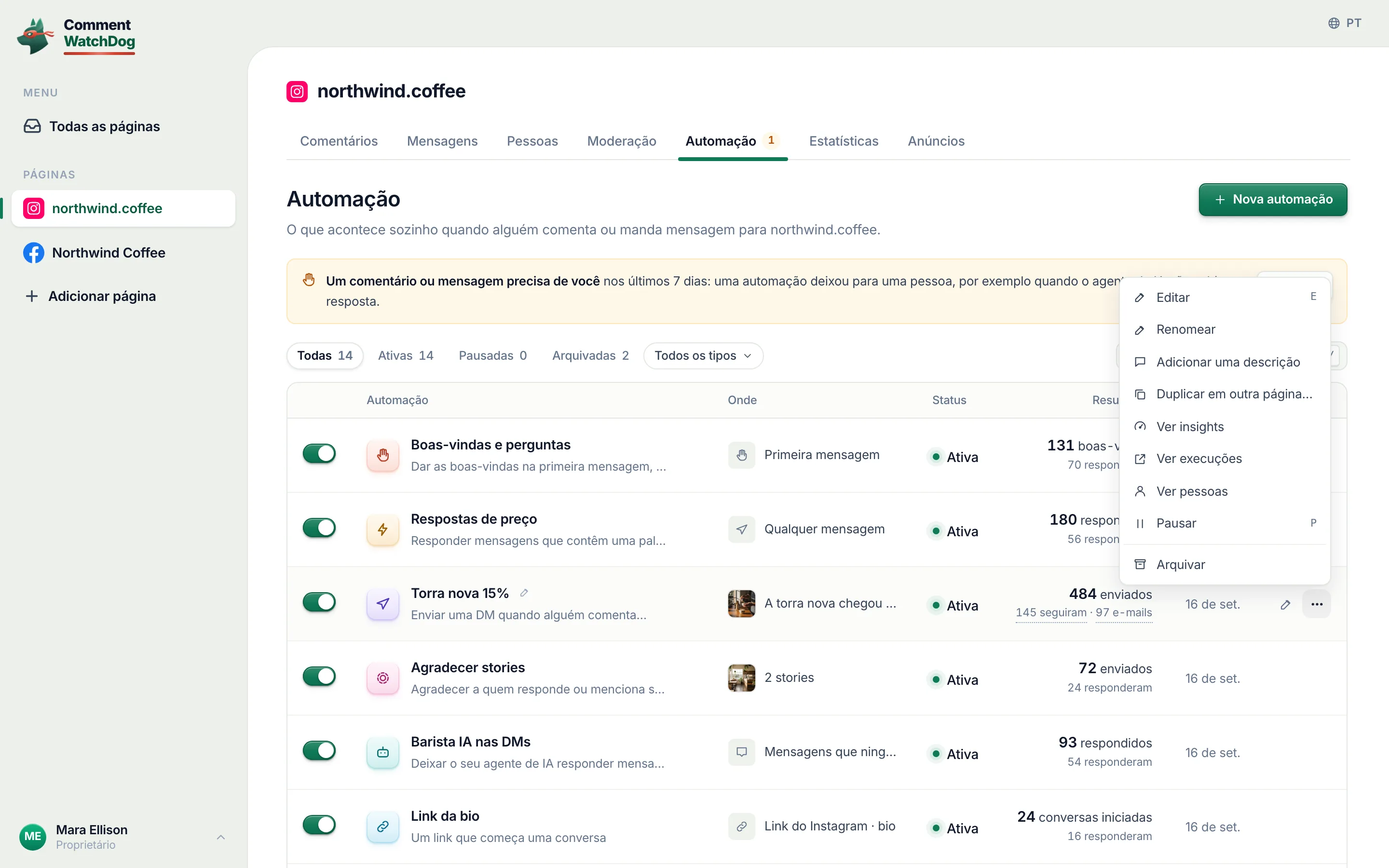Filter by Arquivadas automations
The width and height of the screenshot is (1389, 868).
(x=590, y=356)
